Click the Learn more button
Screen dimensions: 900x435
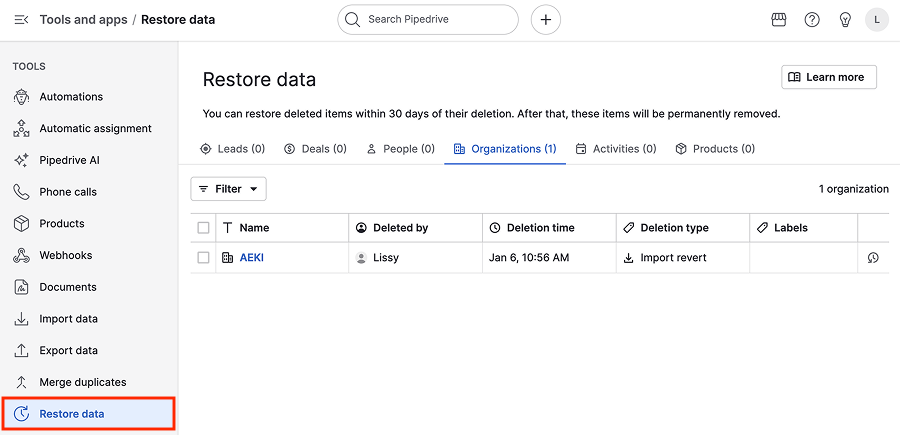tap(828, 77)
